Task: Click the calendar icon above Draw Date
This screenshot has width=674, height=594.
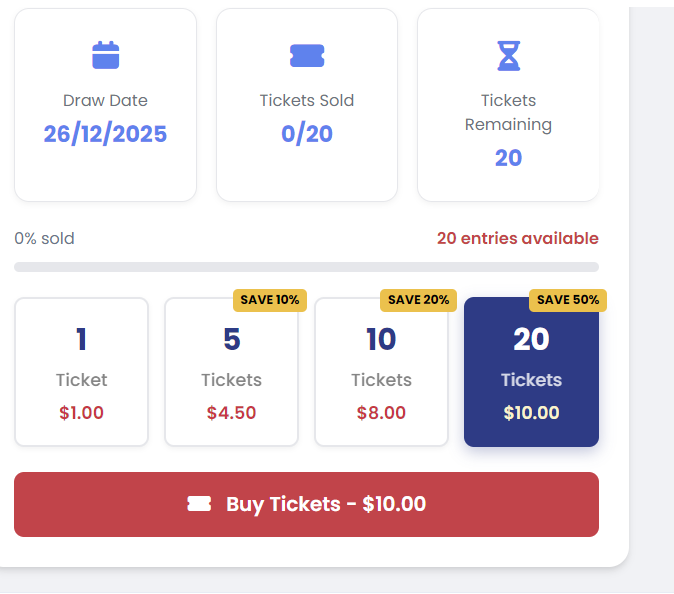Action: pos(105,55)
